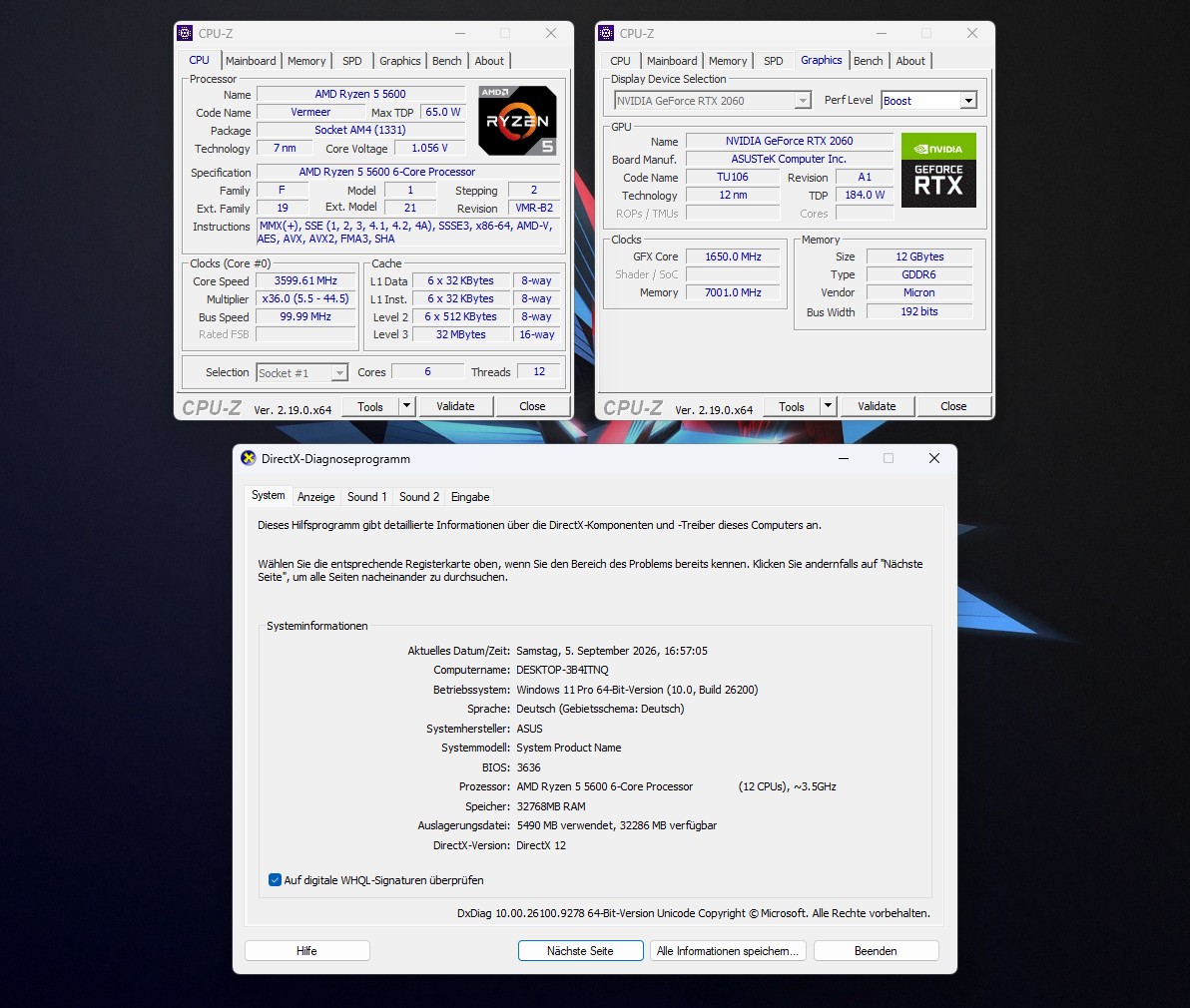Click the Nächste Seite button

[581, 950]
